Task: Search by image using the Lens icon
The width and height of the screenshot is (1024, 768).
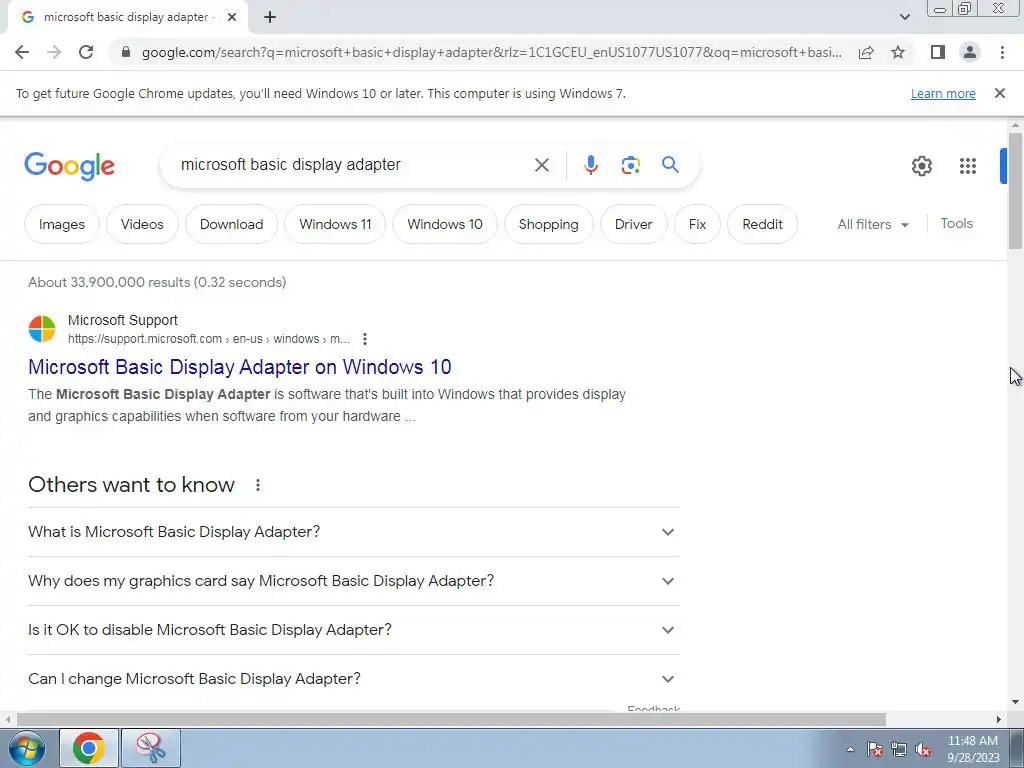Action: pos(630,165)
